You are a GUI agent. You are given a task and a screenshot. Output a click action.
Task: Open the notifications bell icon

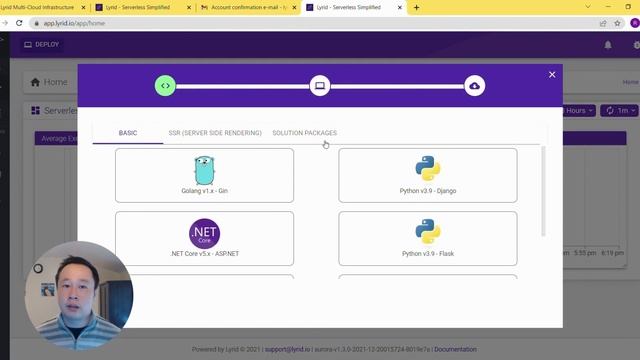608,45
